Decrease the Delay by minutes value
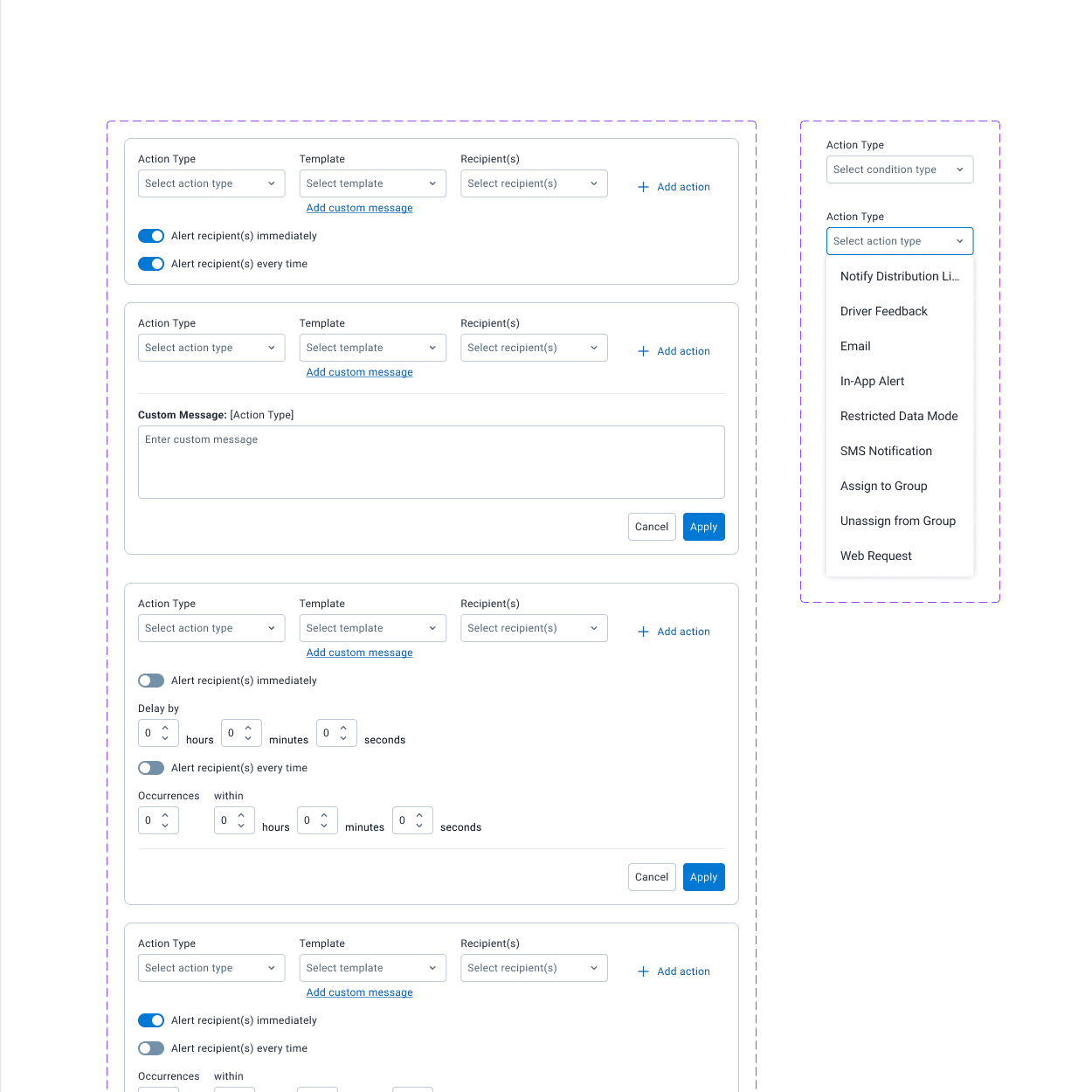1092x1092 pixels. coord(248,738)
